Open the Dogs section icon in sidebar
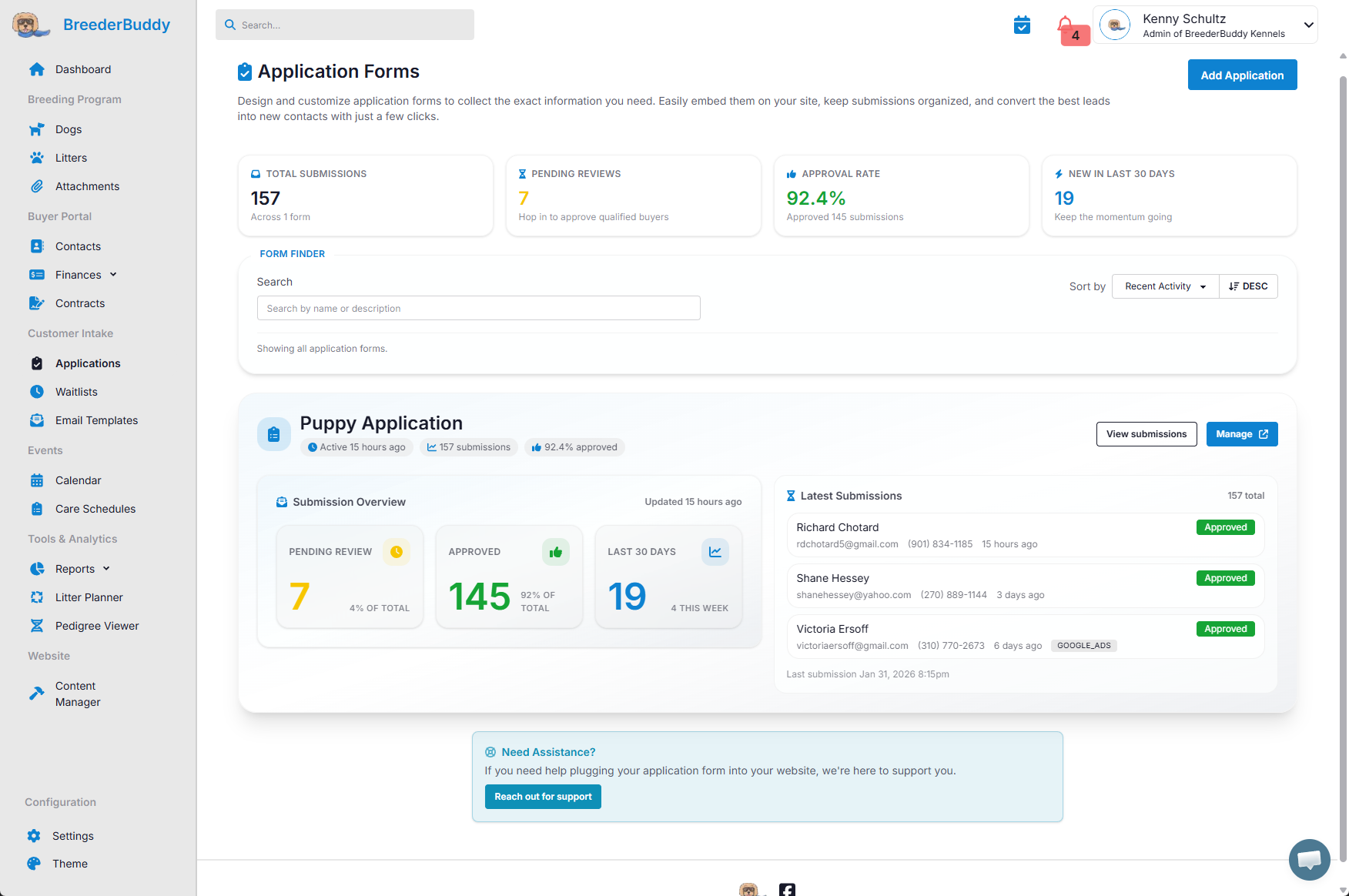 pos(37,129)
